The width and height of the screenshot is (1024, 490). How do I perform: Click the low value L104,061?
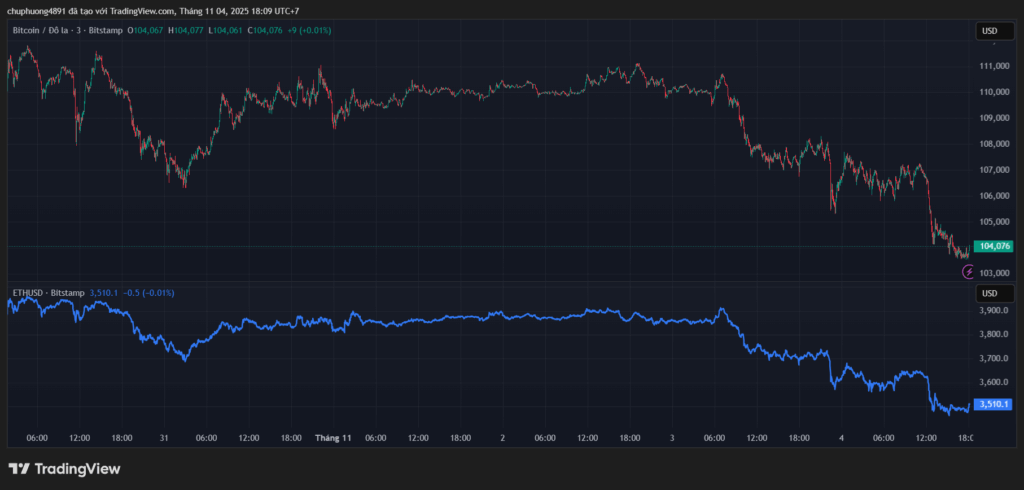tap(226, 31)
